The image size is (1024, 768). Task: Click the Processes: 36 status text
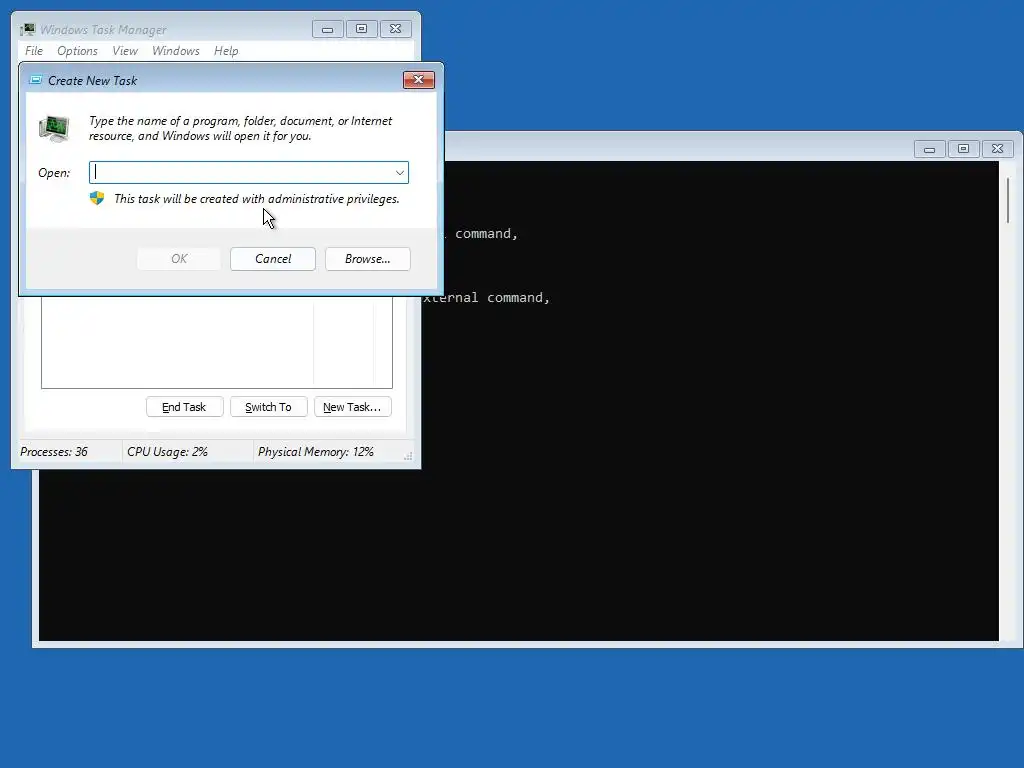pyautogui.click(x=54, y=452)
